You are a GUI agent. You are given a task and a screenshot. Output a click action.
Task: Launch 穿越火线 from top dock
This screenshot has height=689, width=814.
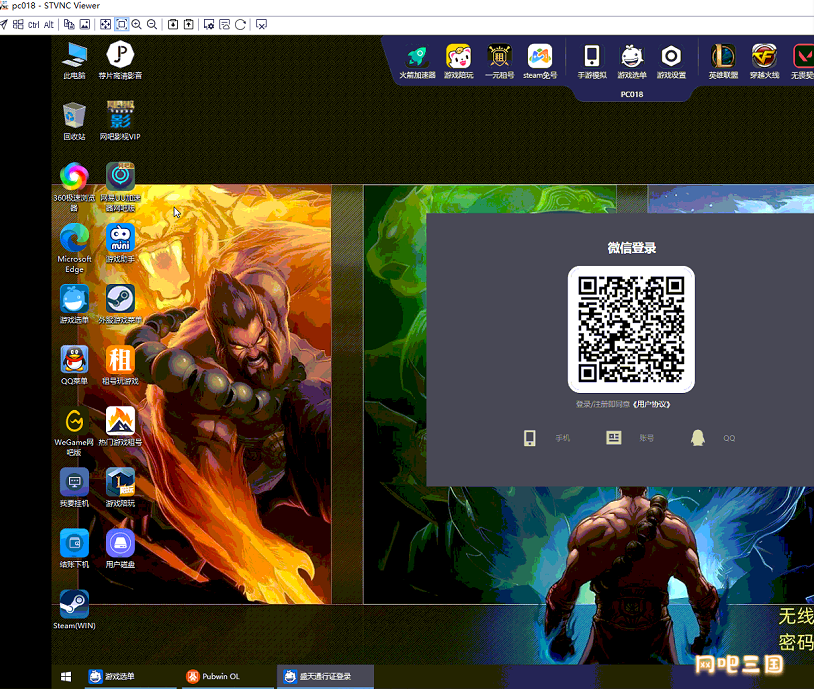(764, 62)
